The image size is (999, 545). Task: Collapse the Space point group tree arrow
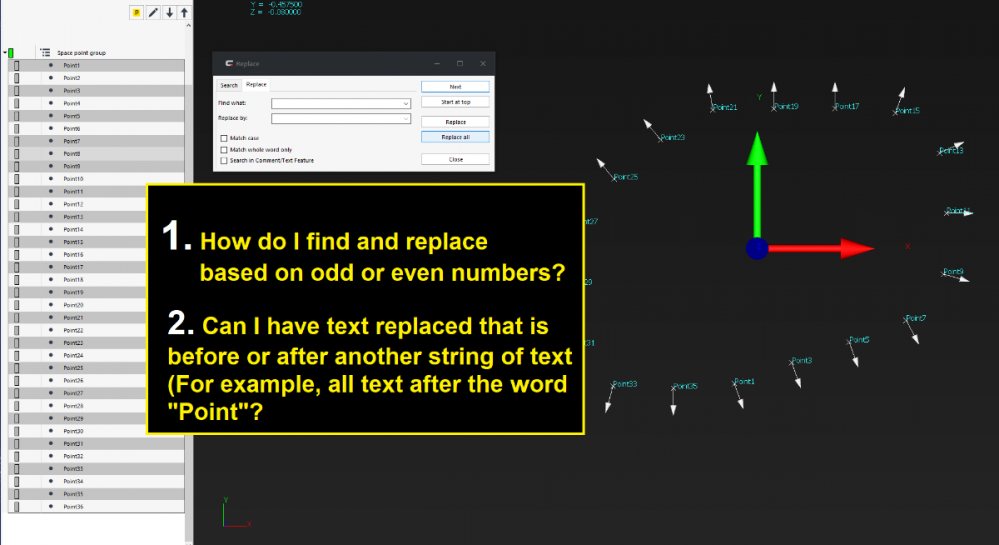(5, 53)
